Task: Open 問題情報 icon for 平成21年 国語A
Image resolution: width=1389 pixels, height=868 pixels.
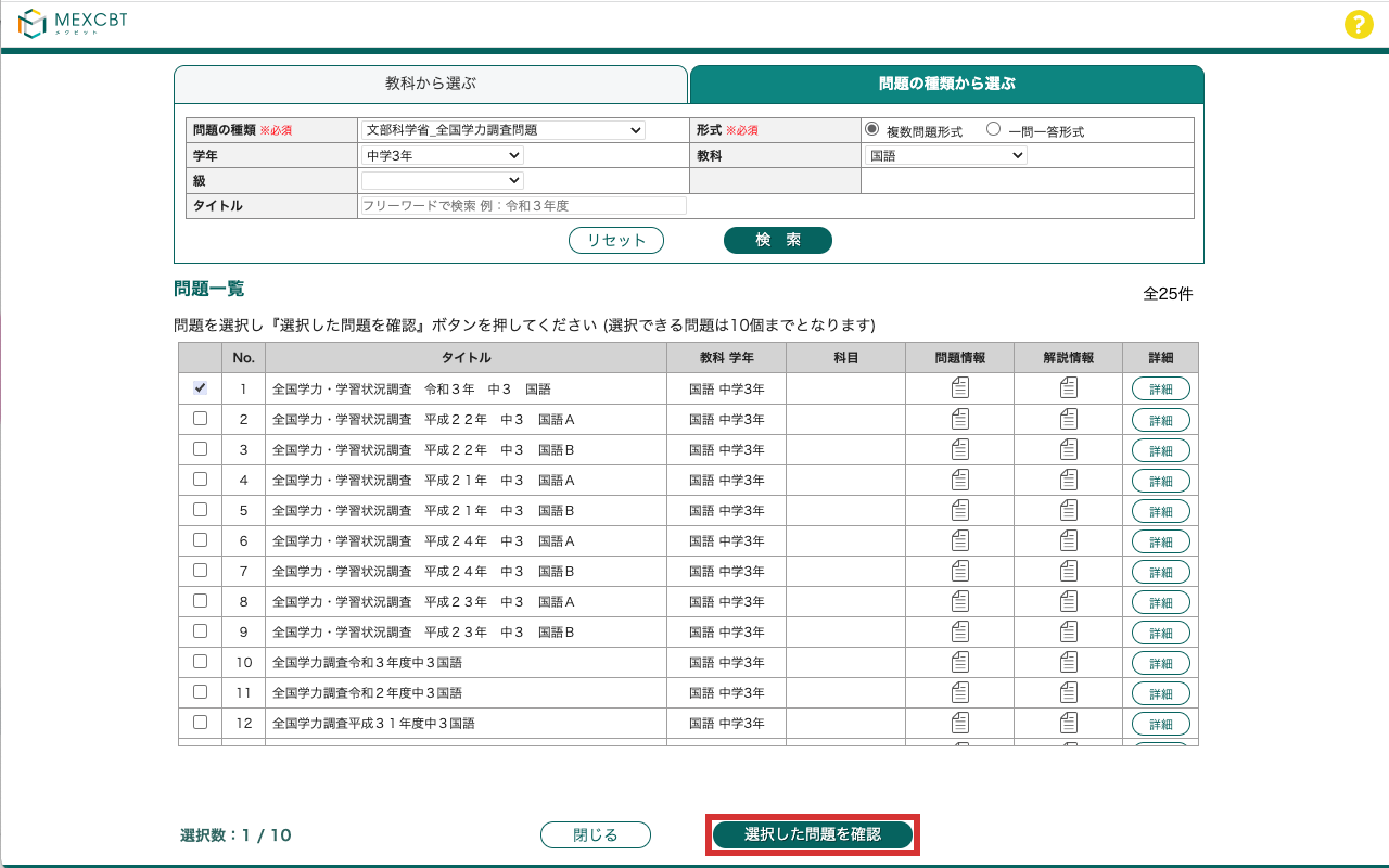Action: tap(960, 480)
